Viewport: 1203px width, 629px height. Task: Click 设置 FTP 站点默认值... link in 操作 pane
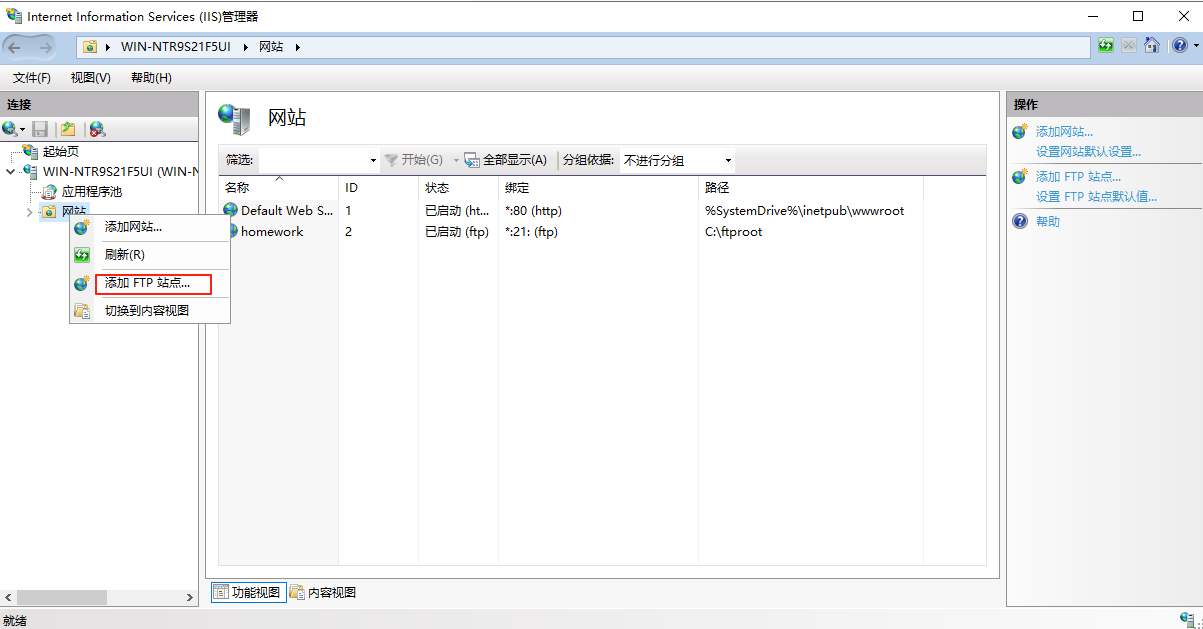click(1096, 196)
